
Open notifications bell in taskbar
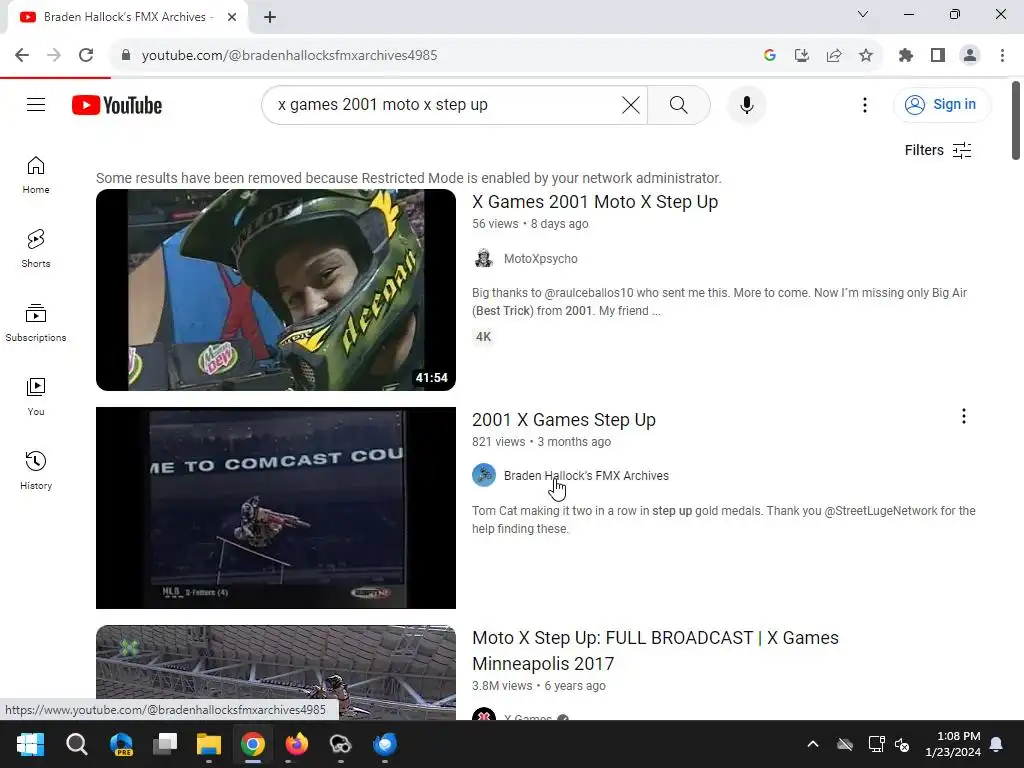(x=997, y=744)
